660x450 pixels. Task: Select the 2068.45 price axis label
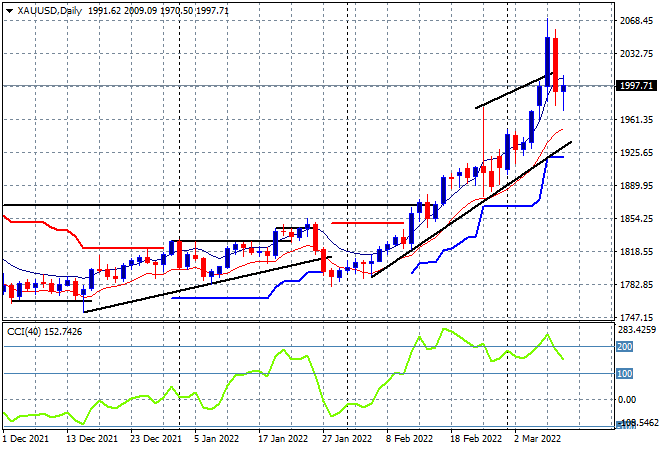pyautogui.click(x=636, y=21)
